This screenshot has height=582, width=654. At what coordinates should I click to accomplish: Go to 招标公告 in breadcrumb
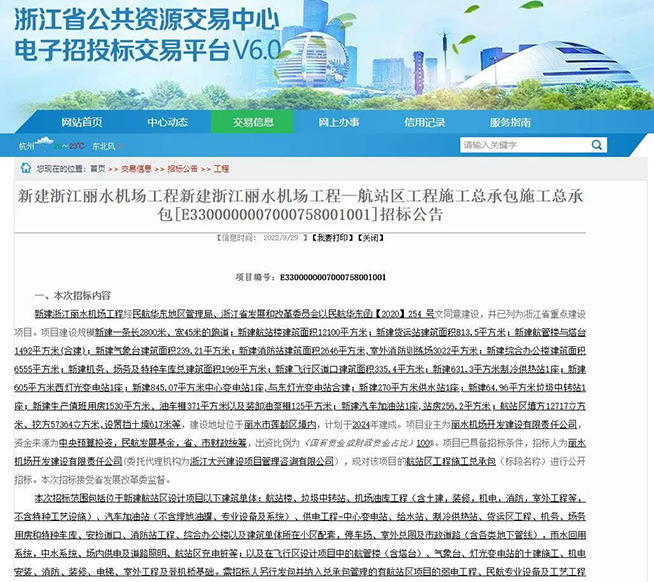coord(182,169)
